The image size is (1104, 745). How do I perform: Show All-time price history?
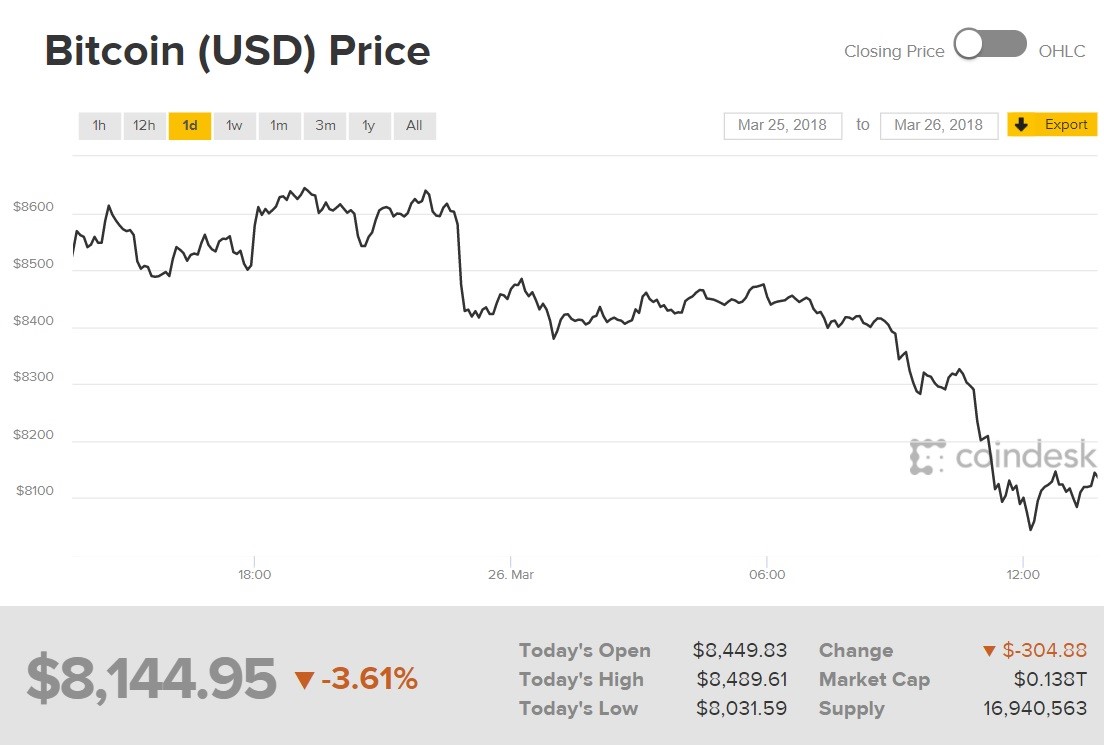(x=414, y=126)
